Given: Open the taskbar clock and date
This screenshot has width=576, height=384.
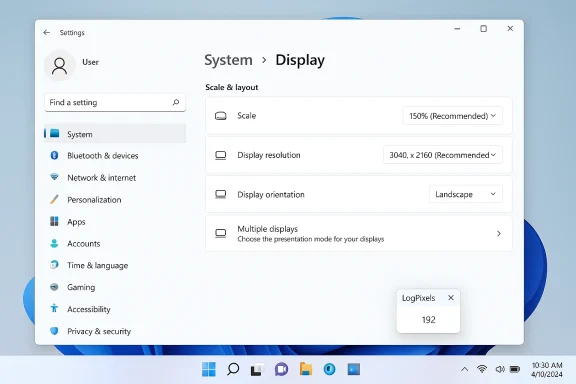Looking at the screenshot, I should (x=547, y=370).
